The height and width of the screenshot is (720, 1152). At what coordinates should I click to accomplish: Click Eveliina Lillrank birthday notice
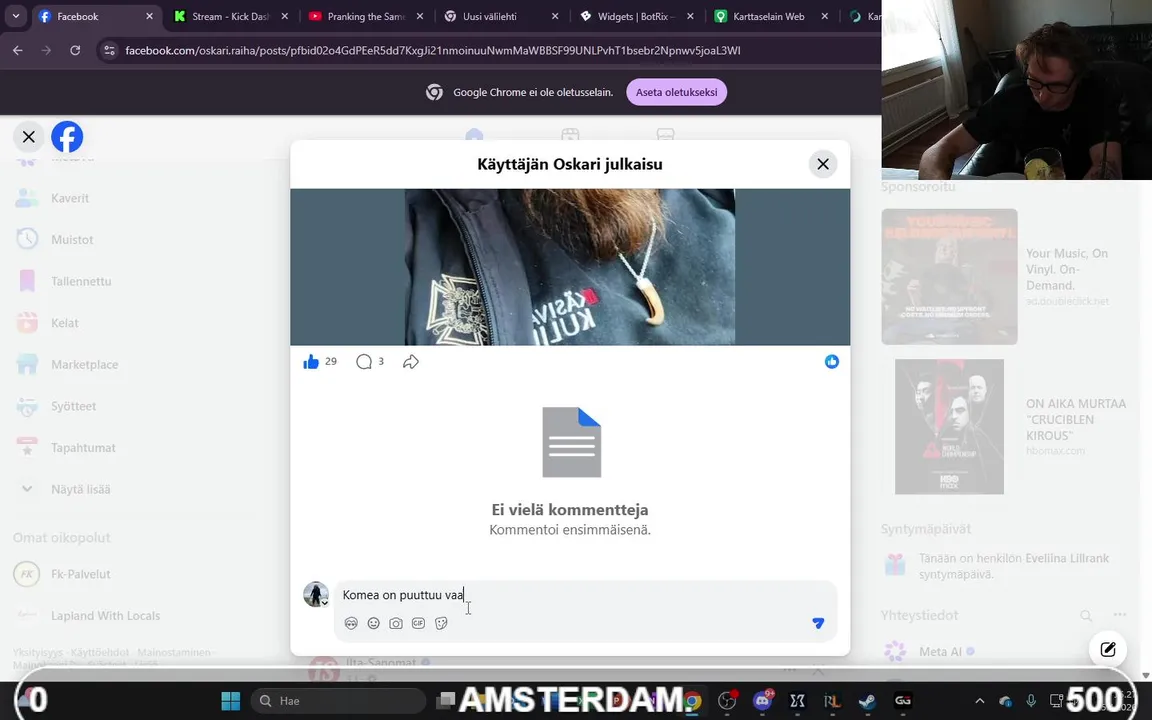pyautogui.click(x=1013, y=566)
